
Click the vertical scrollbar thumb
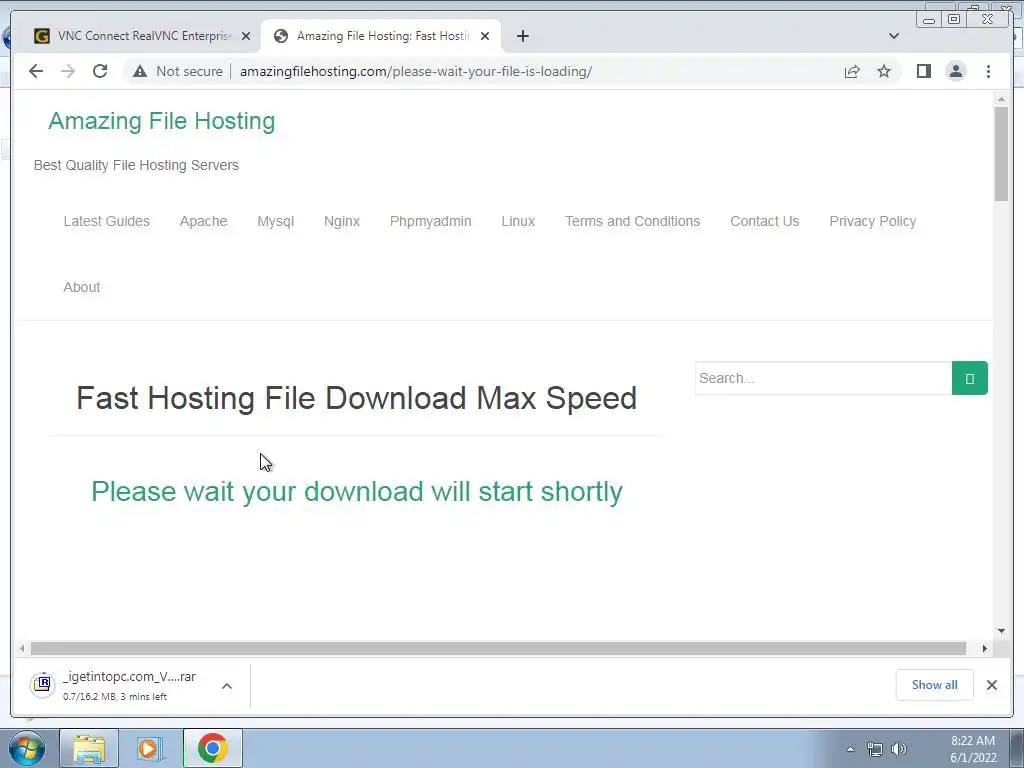pos(1001,153)
